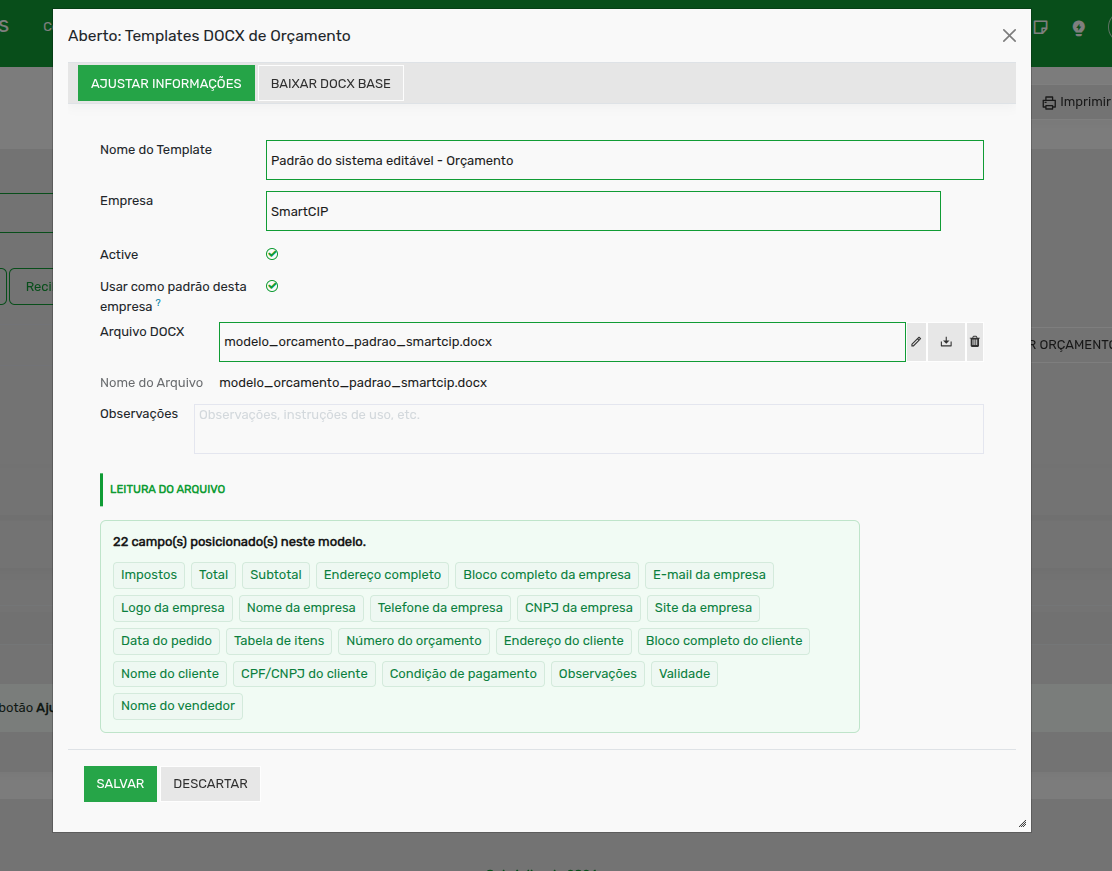The height and width of the screenshot is (871, 1112).
Task: Select the Ajustar Informações tab
Action: coord(166,84)
